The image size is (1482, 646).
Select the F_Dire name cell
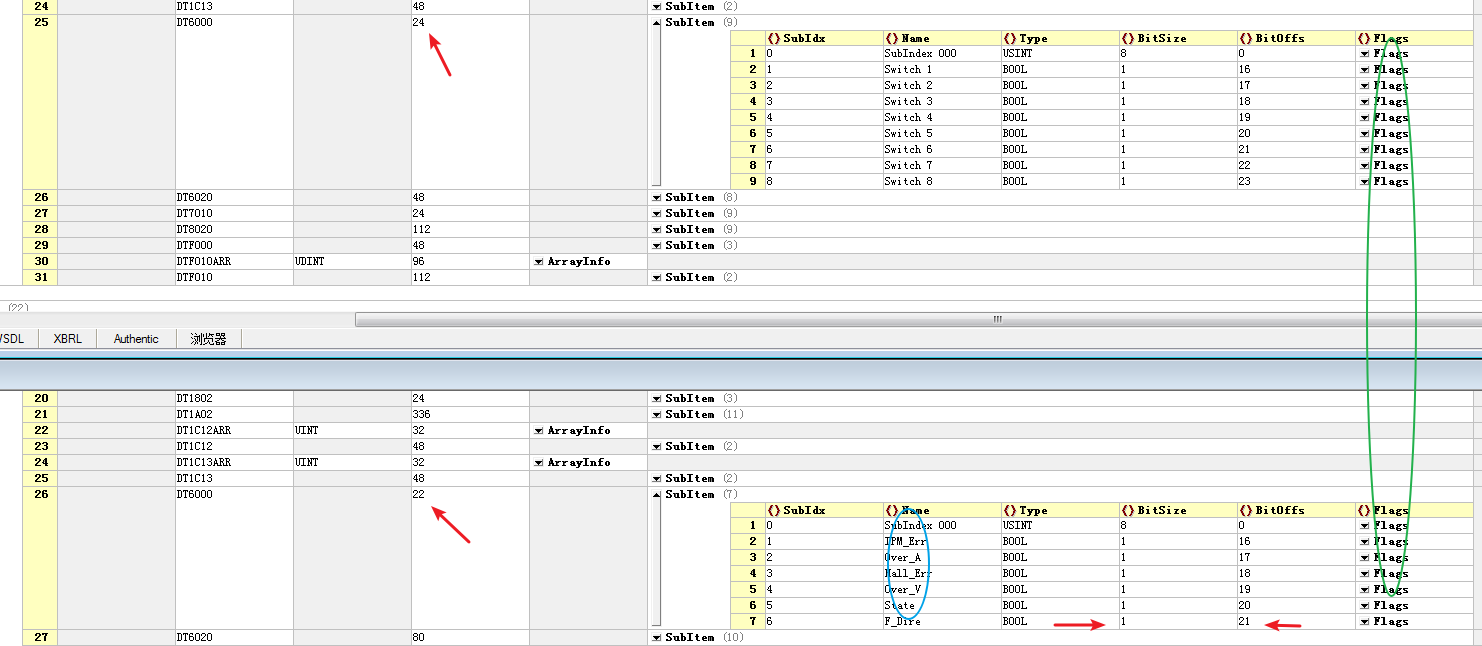point(941,622)
